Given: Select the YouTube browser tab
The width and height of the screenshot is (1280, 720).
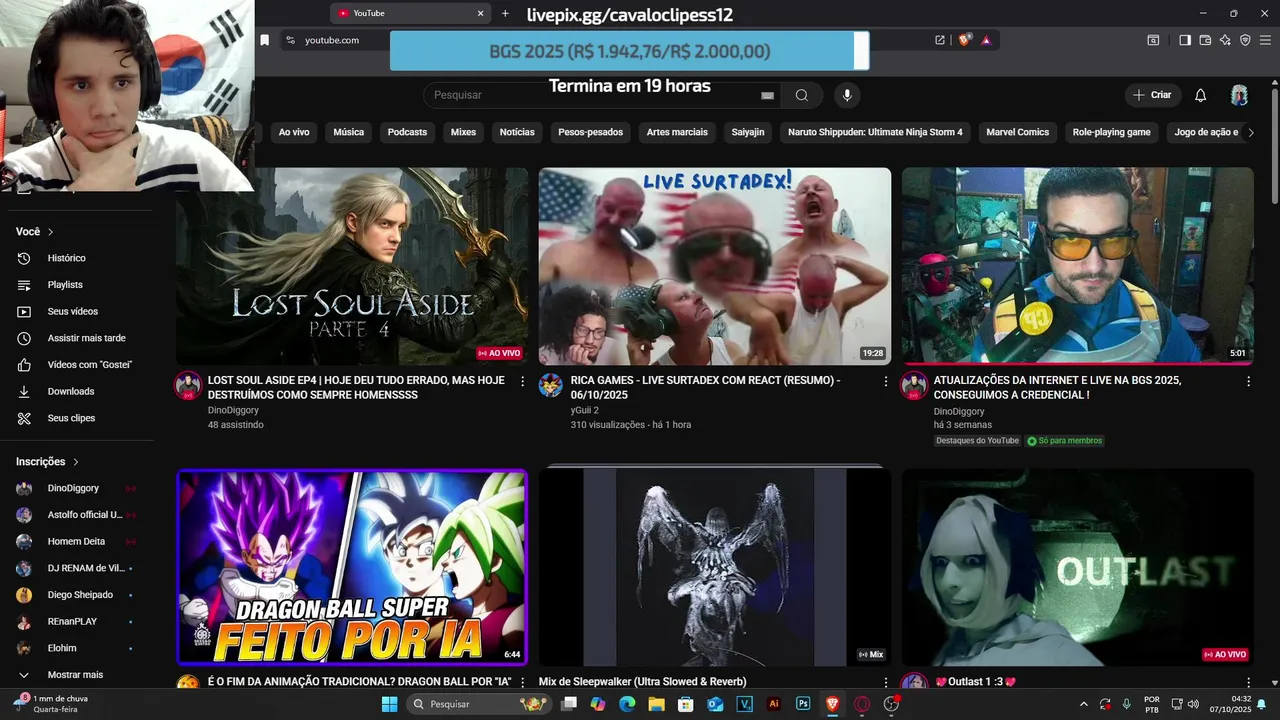Looking at the screenshot, I should pos(410,13).
